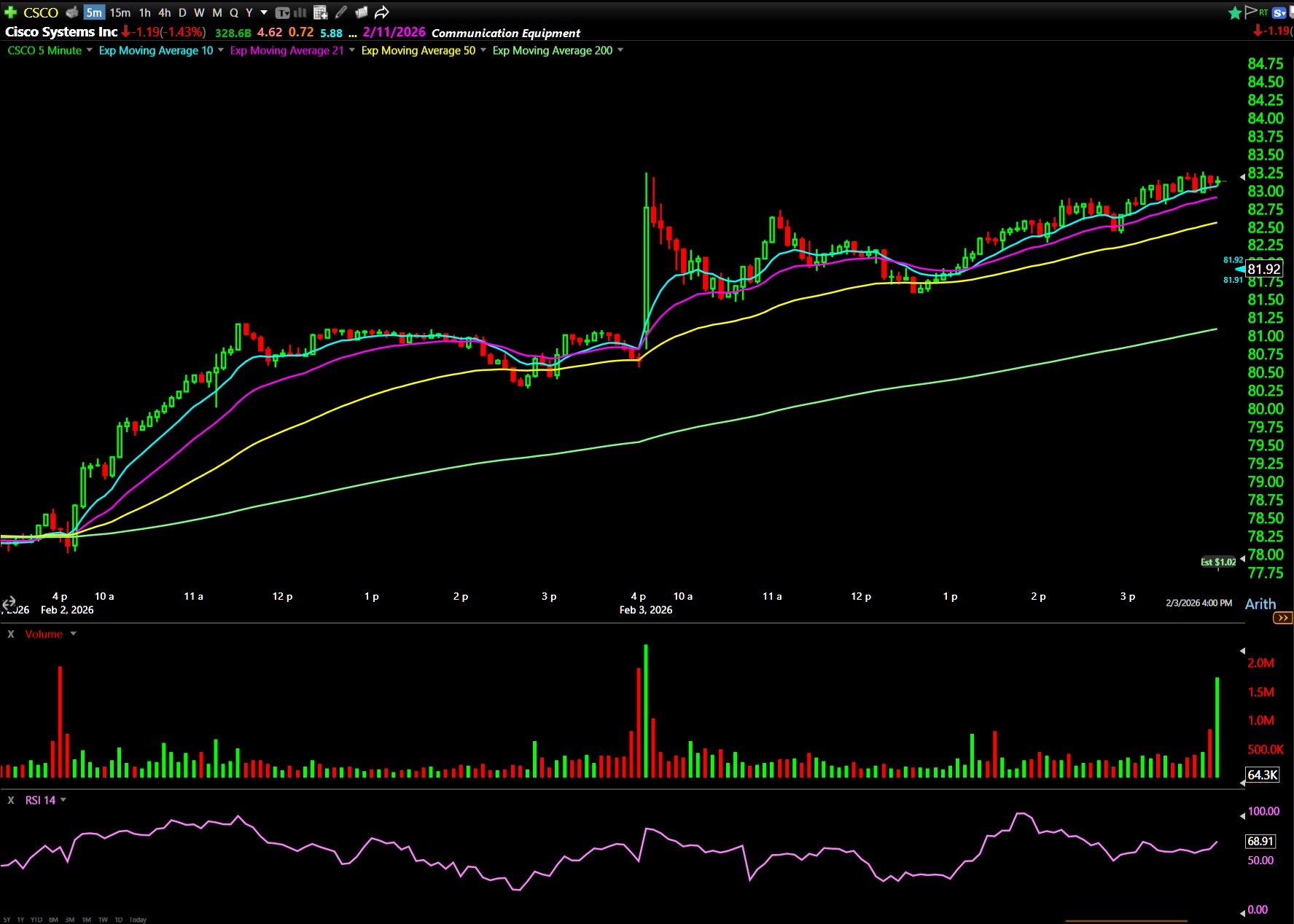Close the RSI 14 pane with X
This screenshot has width=1294, height=924.
[x=11, y=800]
